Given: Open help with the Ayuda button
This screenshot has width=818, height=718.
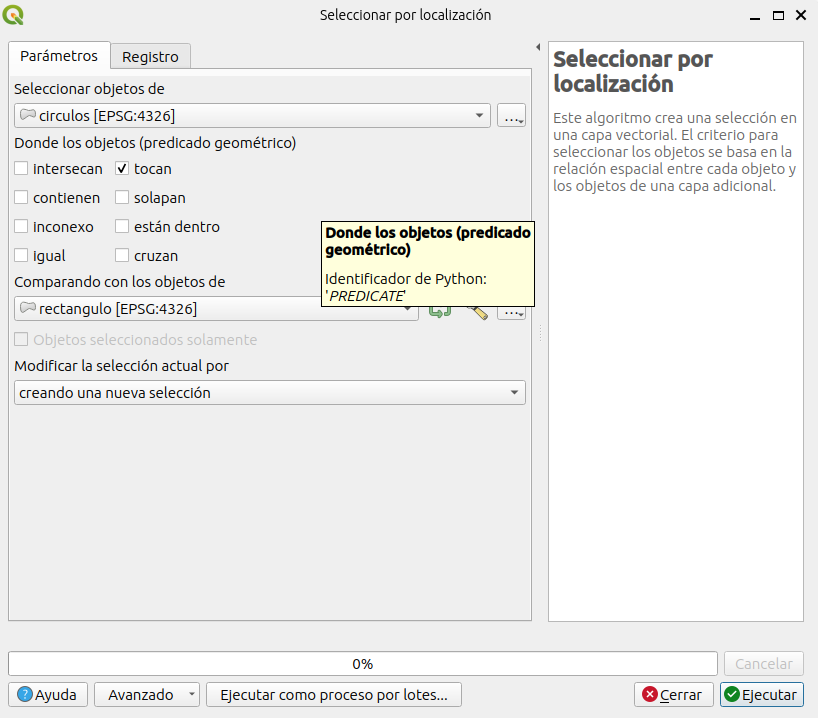Looking at the screenshot, I should (48, 694).
